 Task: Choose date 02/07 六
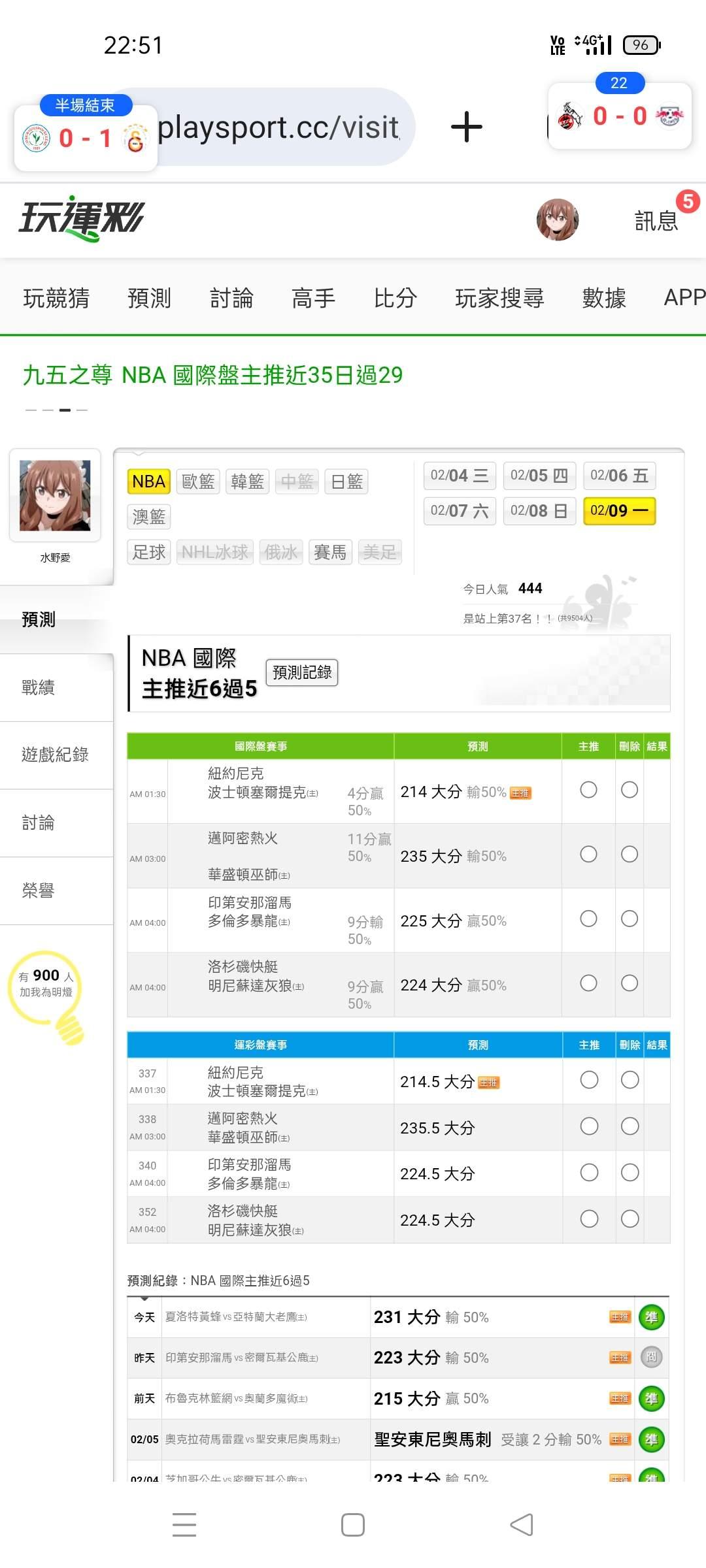[460, 511]
